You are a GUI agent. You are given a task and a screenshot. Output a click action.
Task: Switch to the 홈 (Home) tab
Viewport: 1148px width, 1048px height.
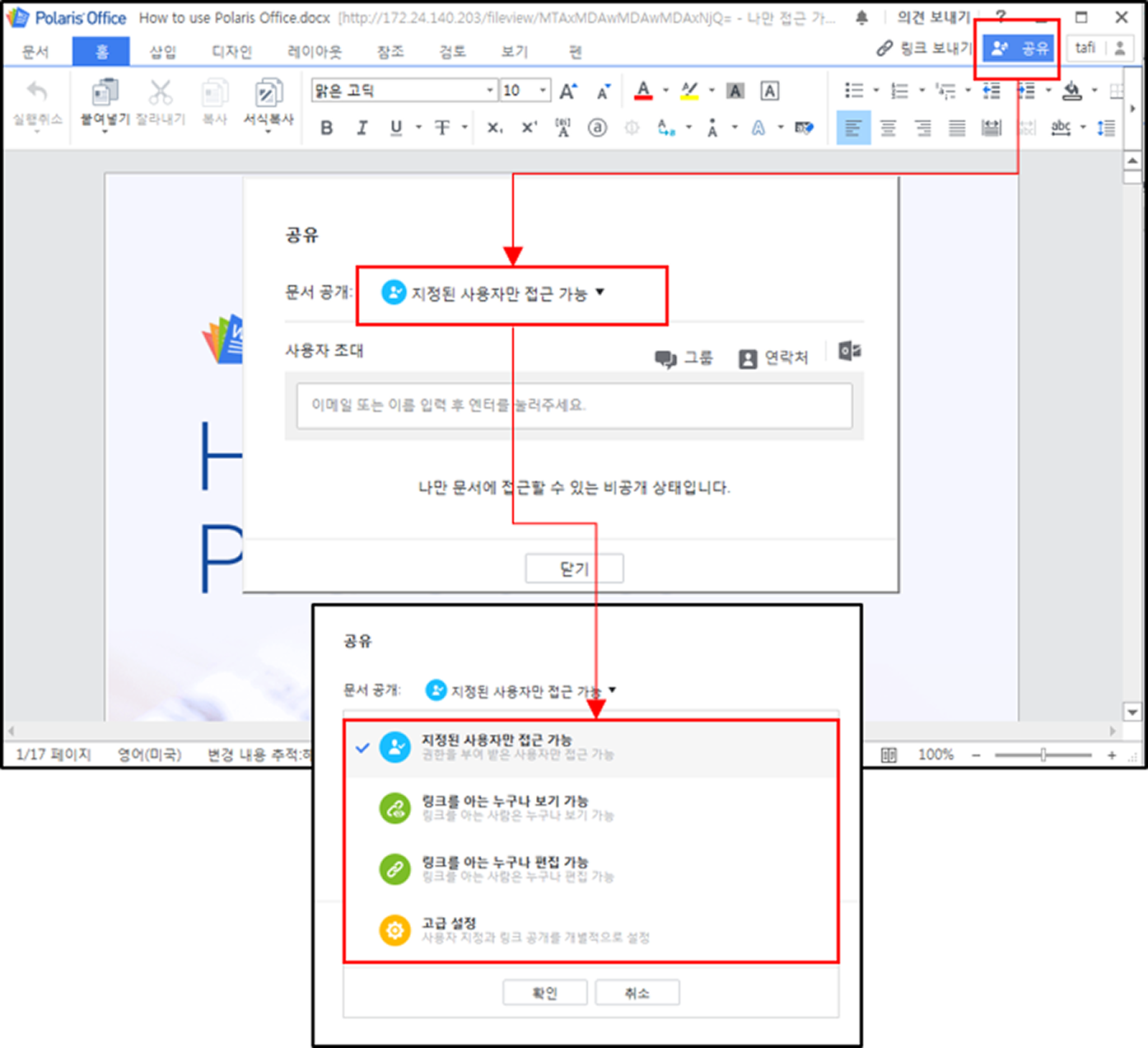pos(101,51)
